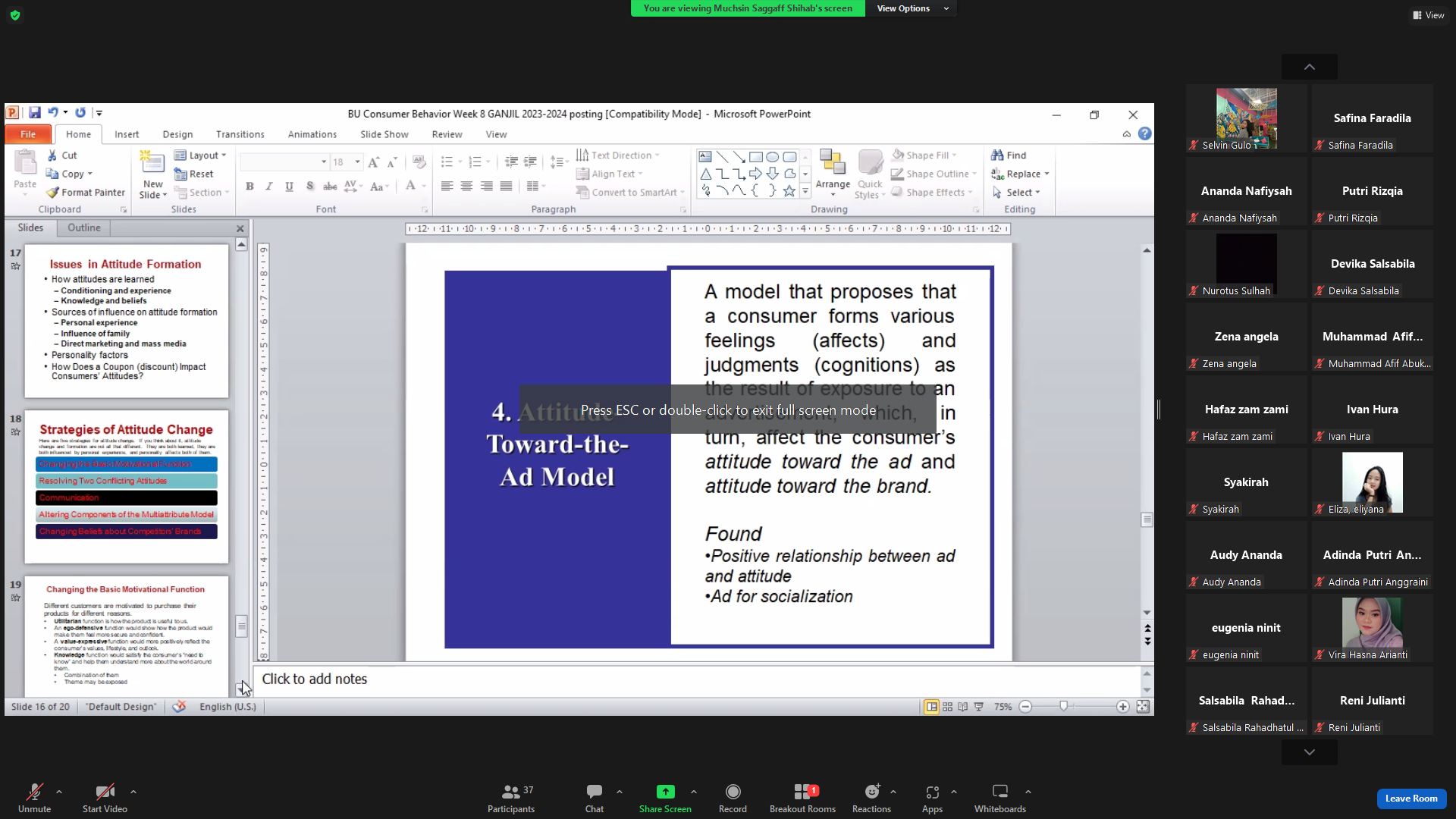The image size is (1456, 819).
Task: Click Share Screen in Zoom toolbar
Action: (665, 799)
